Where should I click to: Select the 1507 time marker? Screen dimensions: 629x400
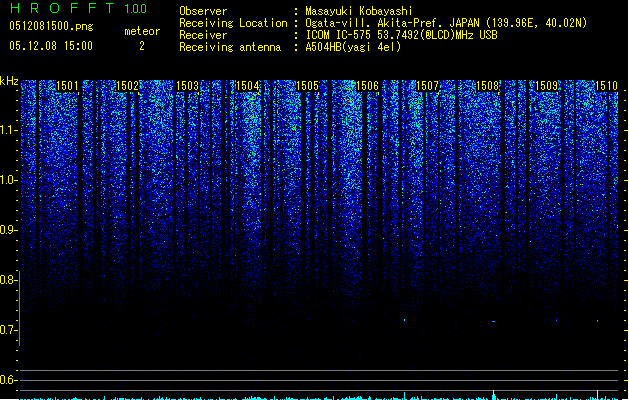428,86
